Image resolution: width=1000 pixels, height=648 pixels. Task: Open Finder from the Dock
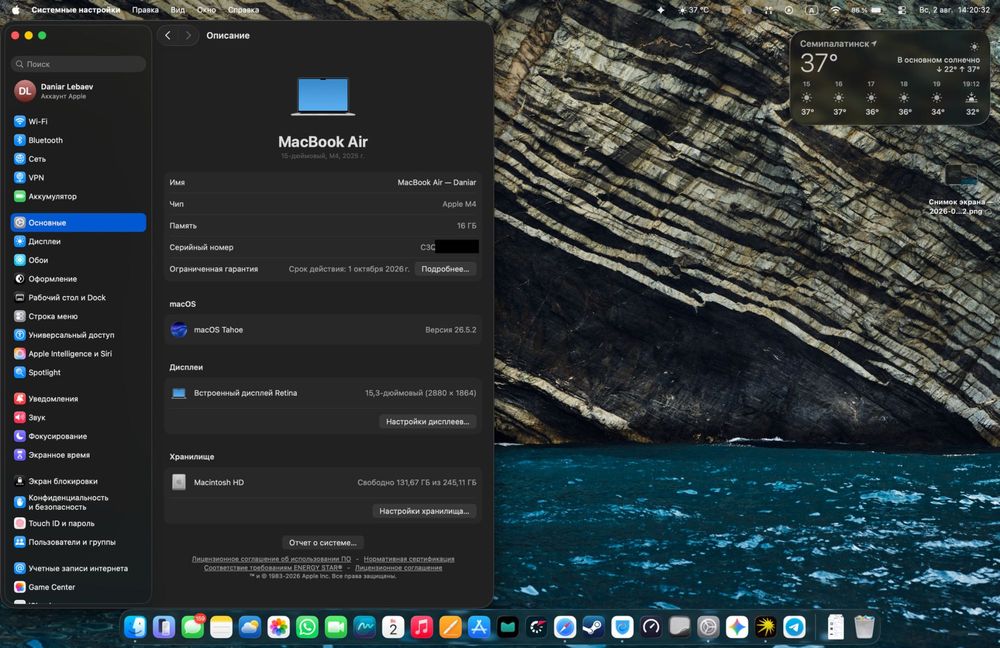click(135, 627)
